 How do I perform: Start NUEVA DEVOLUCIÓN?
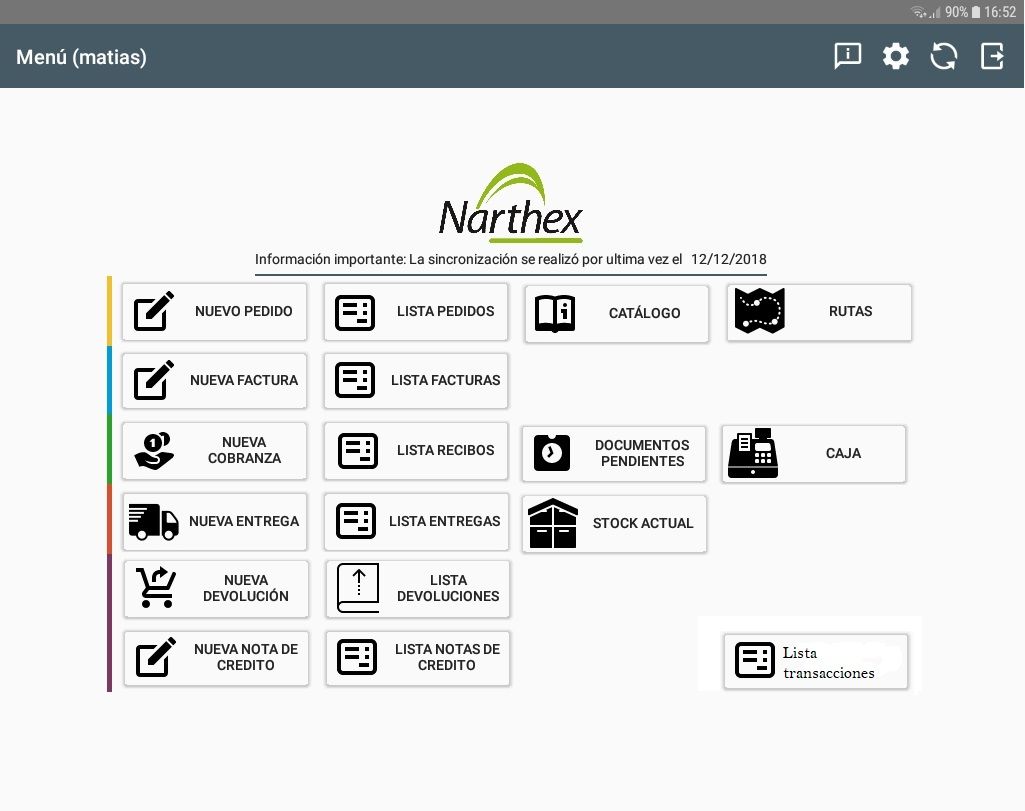point(216,589)
